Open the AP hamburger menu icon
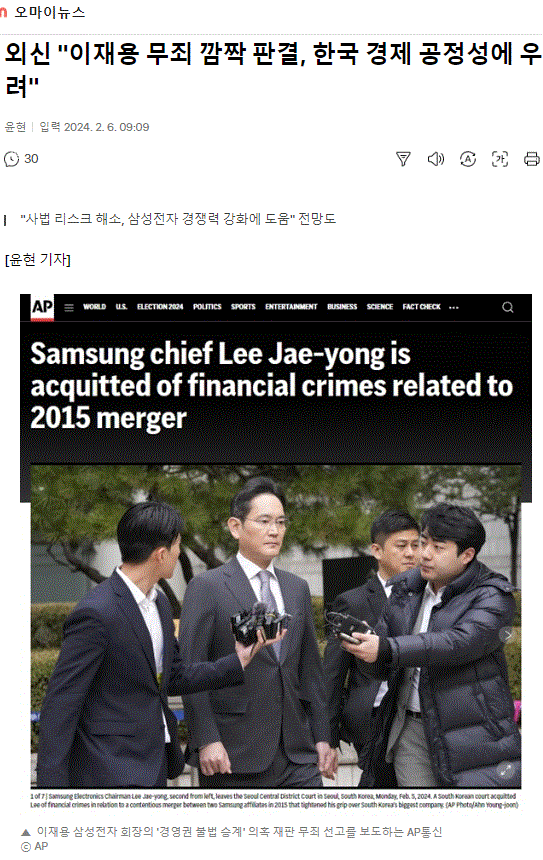This screenshot has height=860, width=543. click(x=69, y=307)
